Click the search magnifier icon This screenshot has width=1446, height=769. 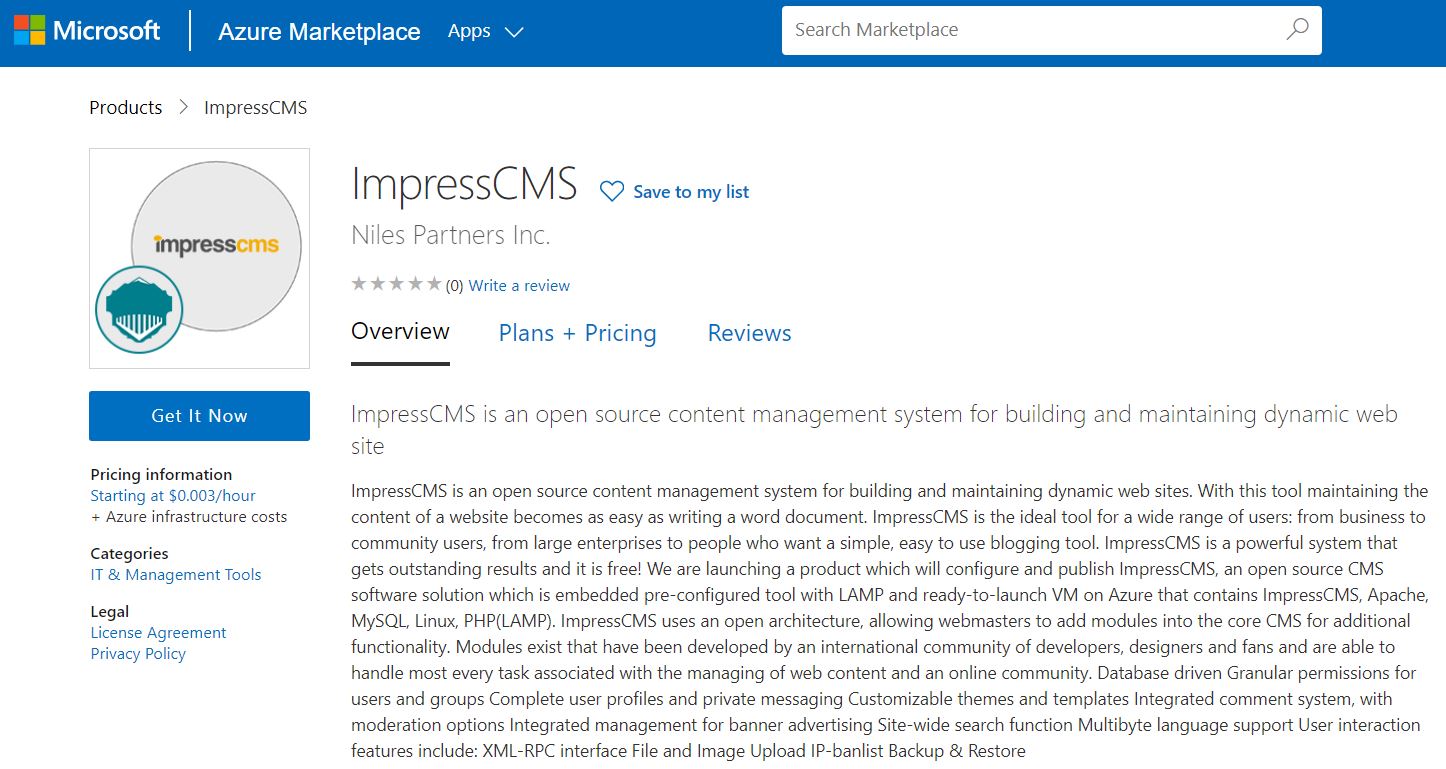coord(1297,30)
